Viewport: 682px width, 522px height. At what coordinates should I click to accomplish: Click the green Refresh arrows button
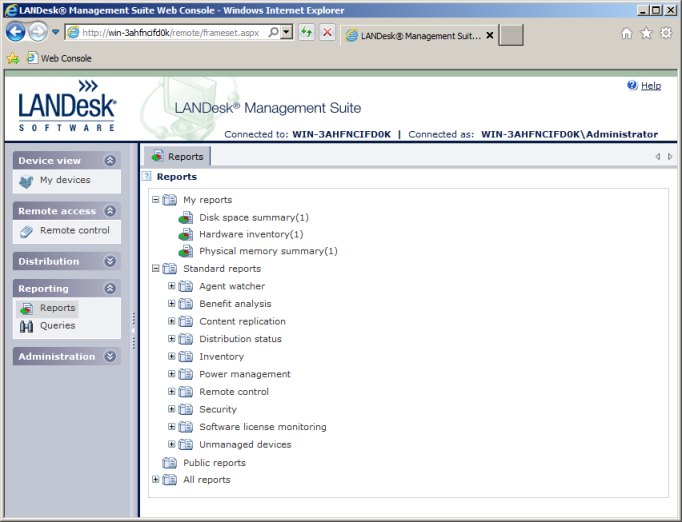coord(307,32)
